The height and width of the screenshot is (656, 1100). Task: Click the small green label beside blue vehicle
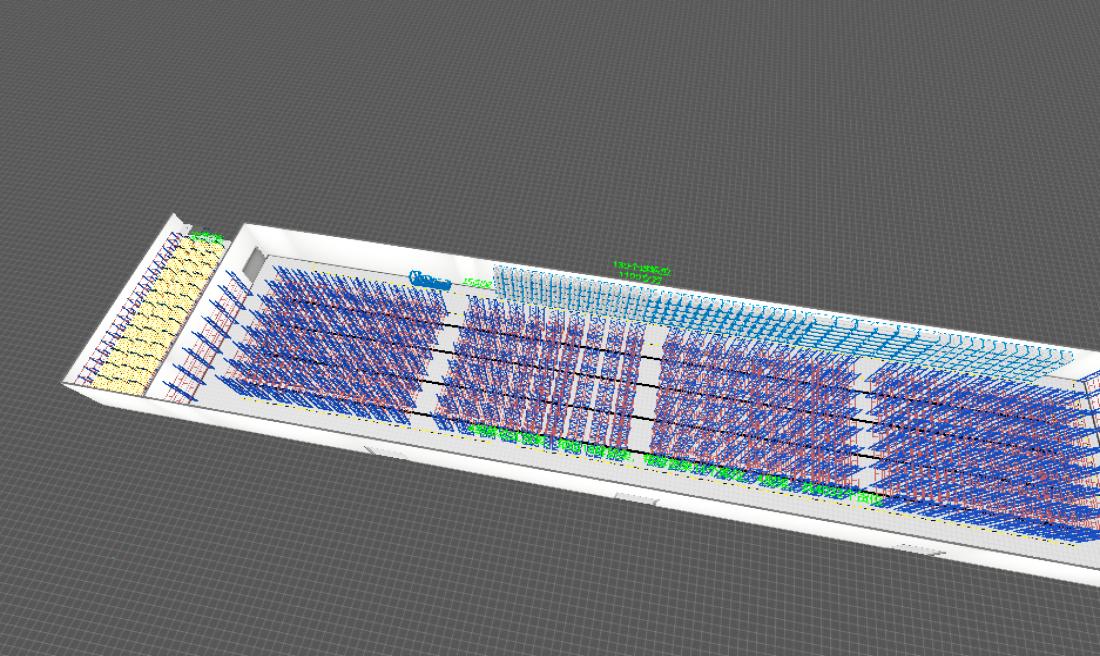pos(478,284)
